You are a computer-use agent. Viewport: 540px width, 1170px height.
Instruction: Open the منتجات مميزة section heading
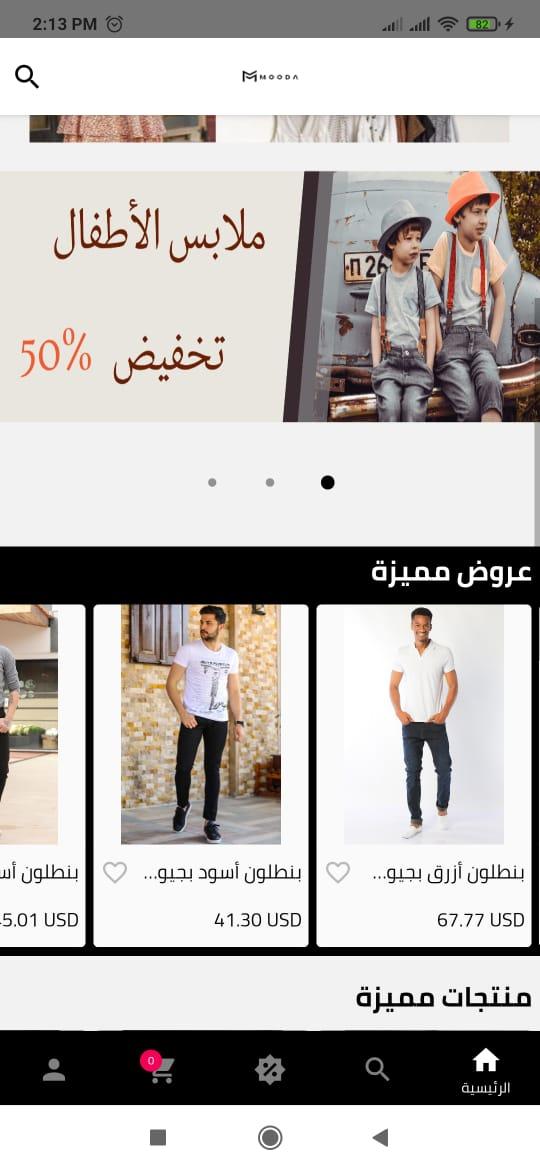444,996
